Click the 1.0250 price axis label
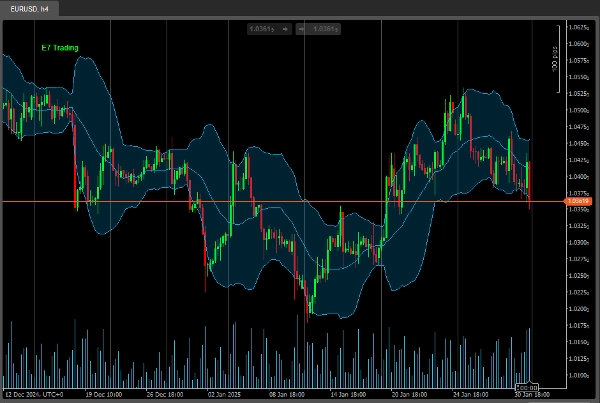Viewport: 600px width, 403px height. [x=578, y=276]
